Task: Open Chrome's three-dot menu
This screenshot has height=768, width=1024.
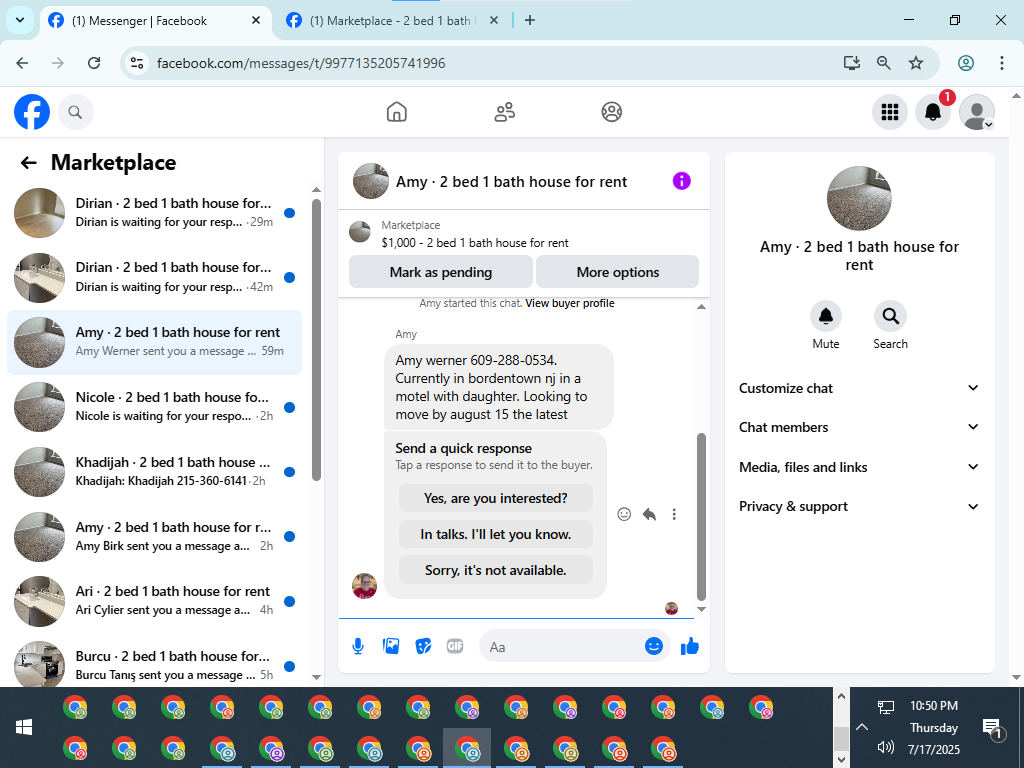Action: (1001, 63)
